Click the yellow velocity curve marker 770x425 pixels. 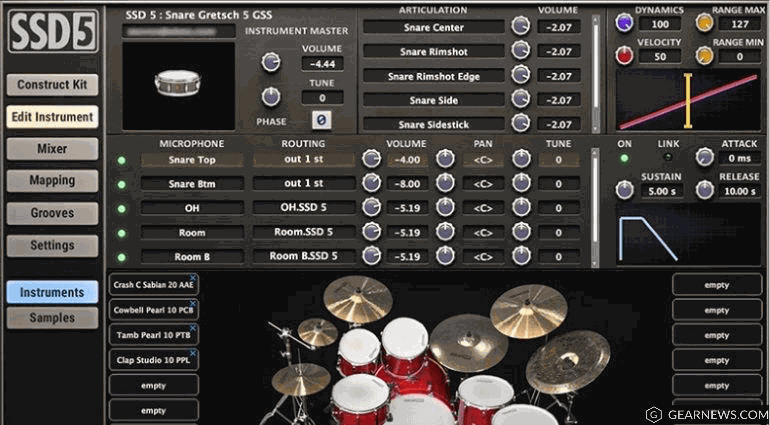point(688,100)
